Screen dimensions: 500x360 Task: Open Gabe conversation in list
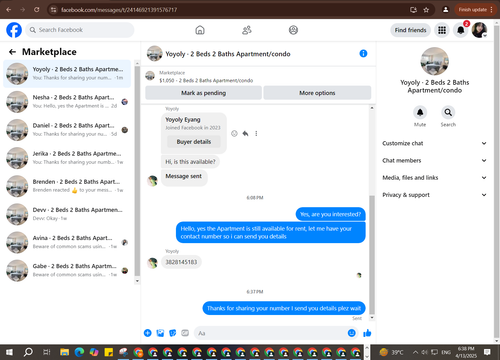67,271
